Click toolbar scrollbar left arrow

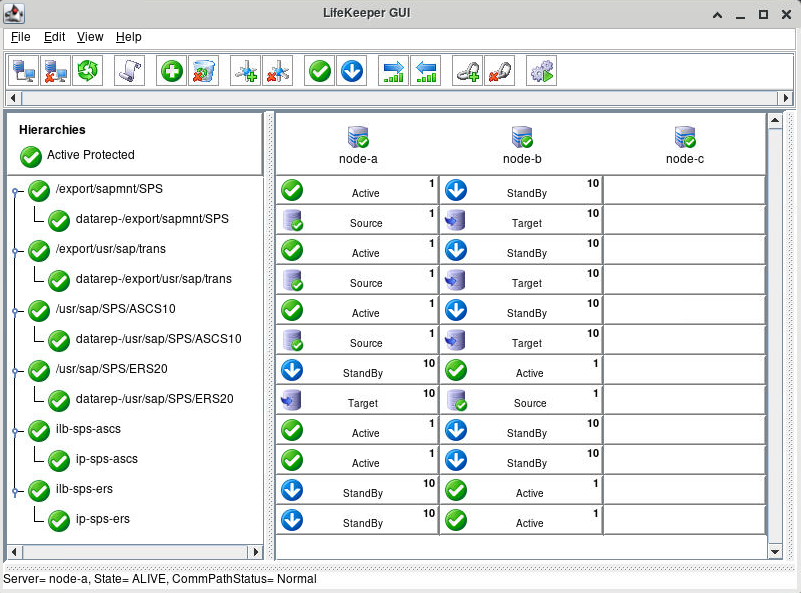(x=13, y=98)
